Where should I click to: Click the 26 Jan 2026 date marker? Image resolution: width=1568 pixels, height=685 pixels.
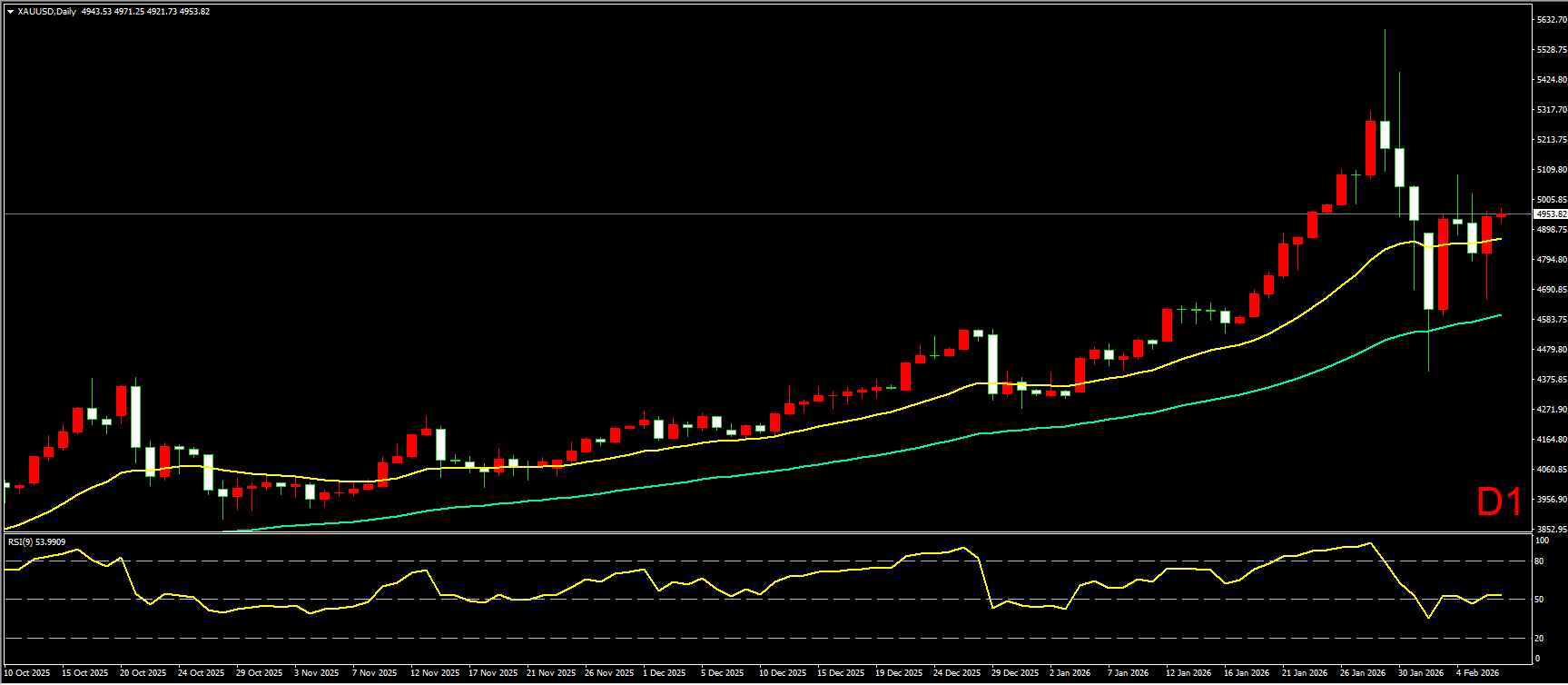pos(1363,673)
